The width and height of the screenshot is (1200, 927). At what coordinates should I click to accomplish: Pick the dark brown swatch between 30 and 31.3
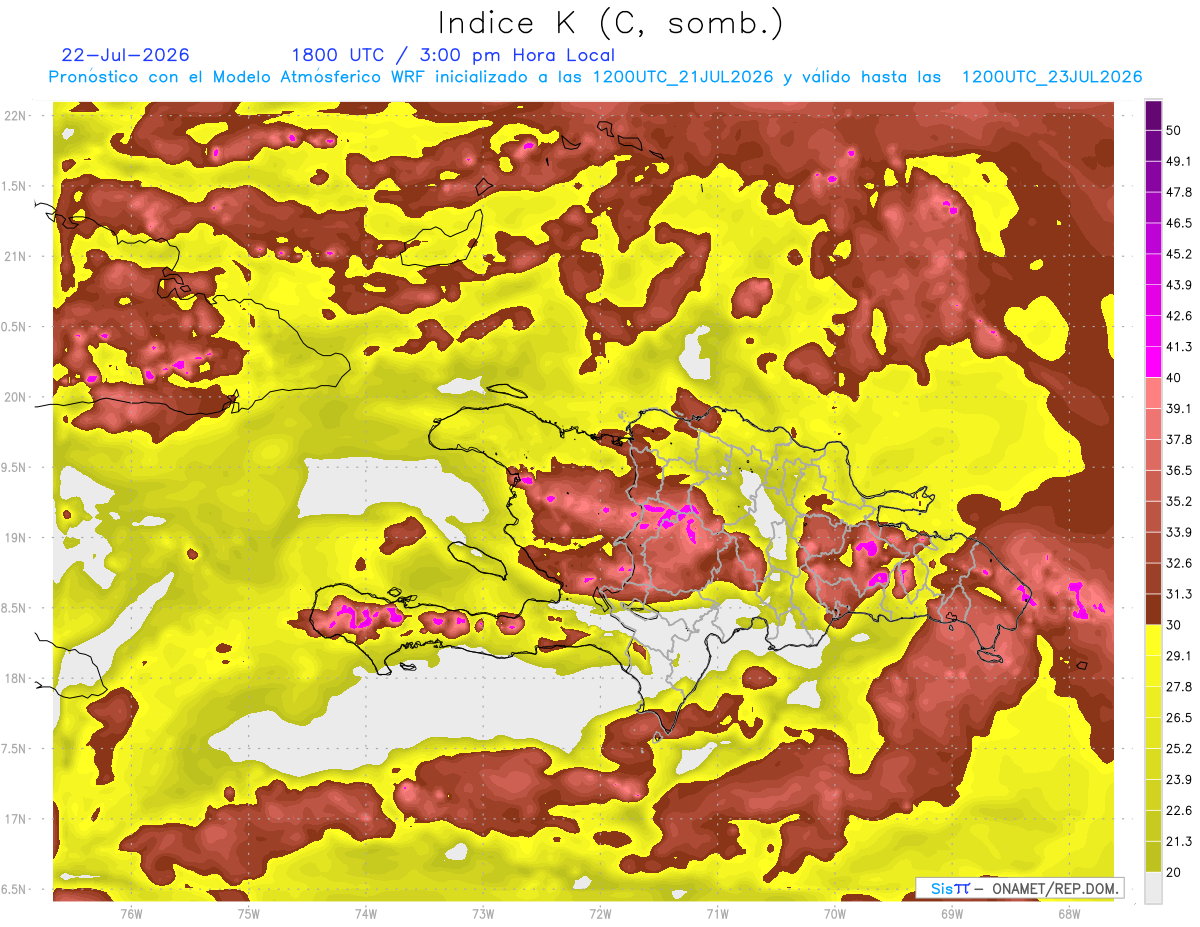(1153, 609)
